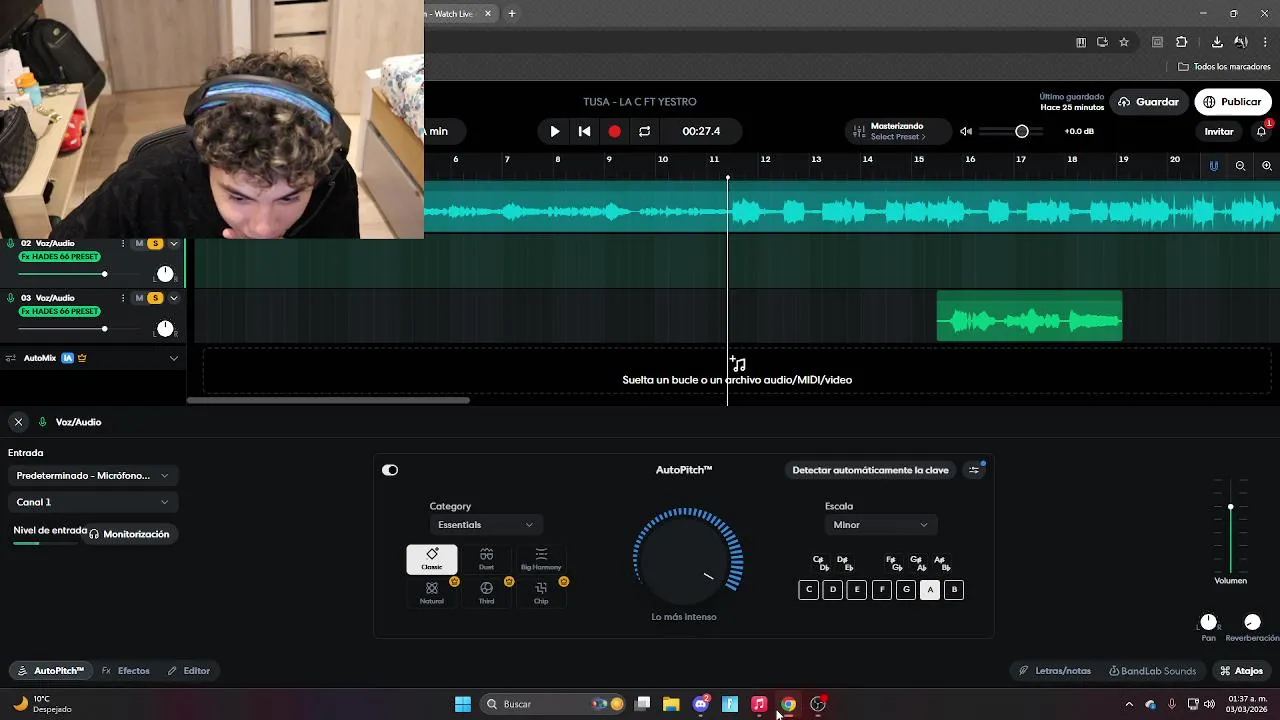Close the Voz/Audio bottom panel
1280x720 pixels.
coord(18,422)
